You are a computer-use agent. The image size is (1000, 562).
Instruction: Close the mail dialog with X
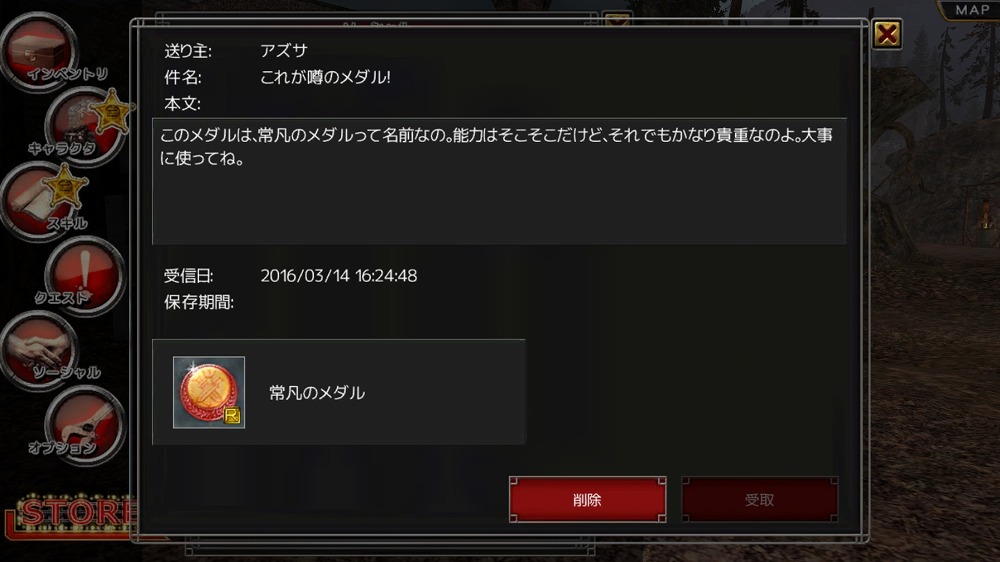(887, 34)
